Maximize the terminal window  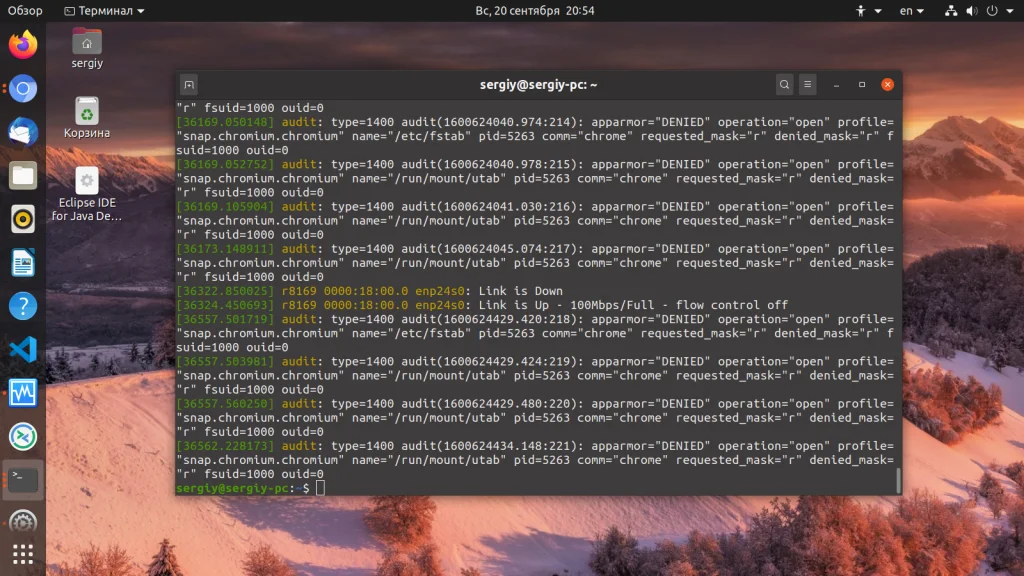(862, 84)
